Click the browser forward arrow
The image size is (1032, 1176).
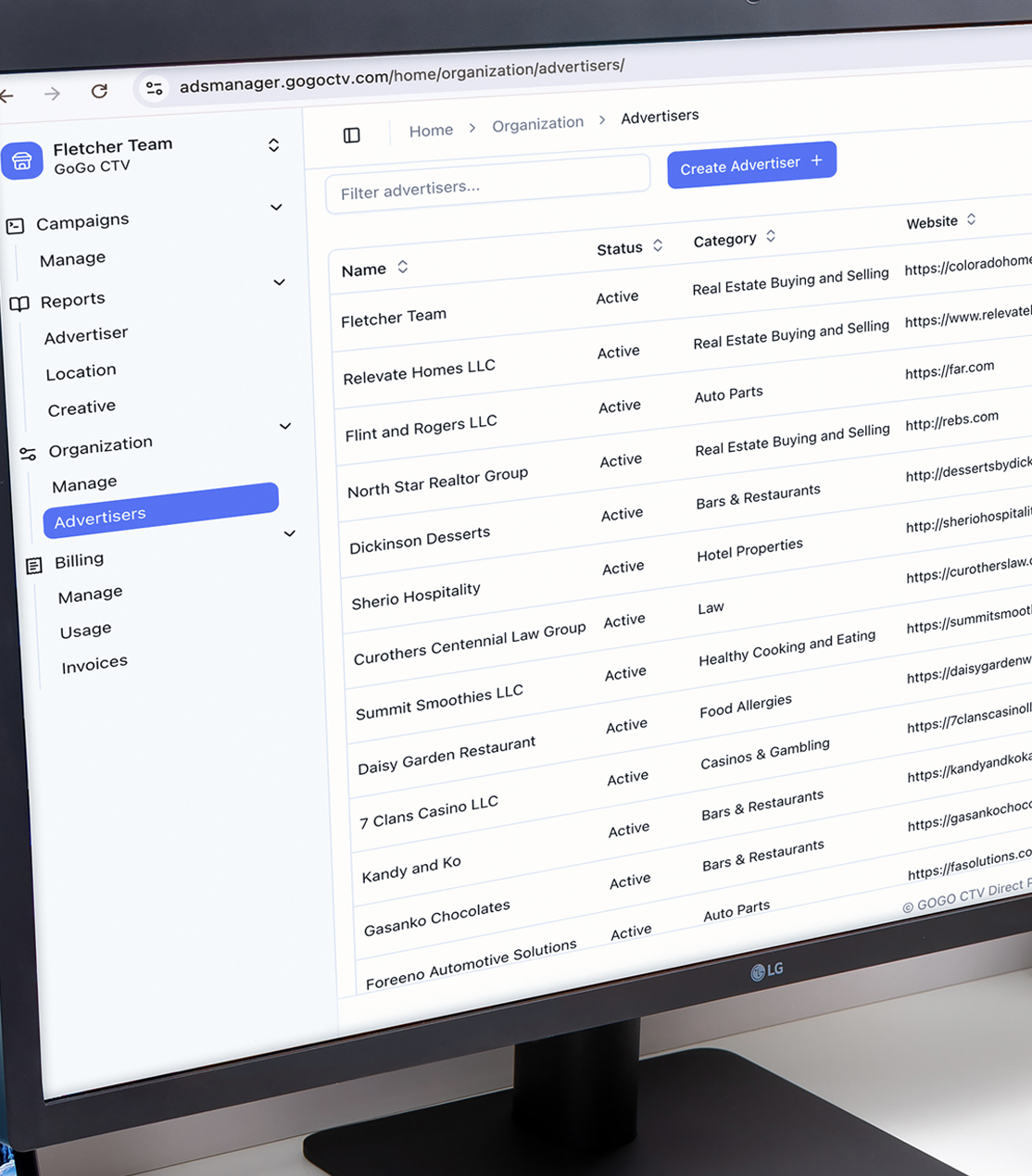coord(53,94)
